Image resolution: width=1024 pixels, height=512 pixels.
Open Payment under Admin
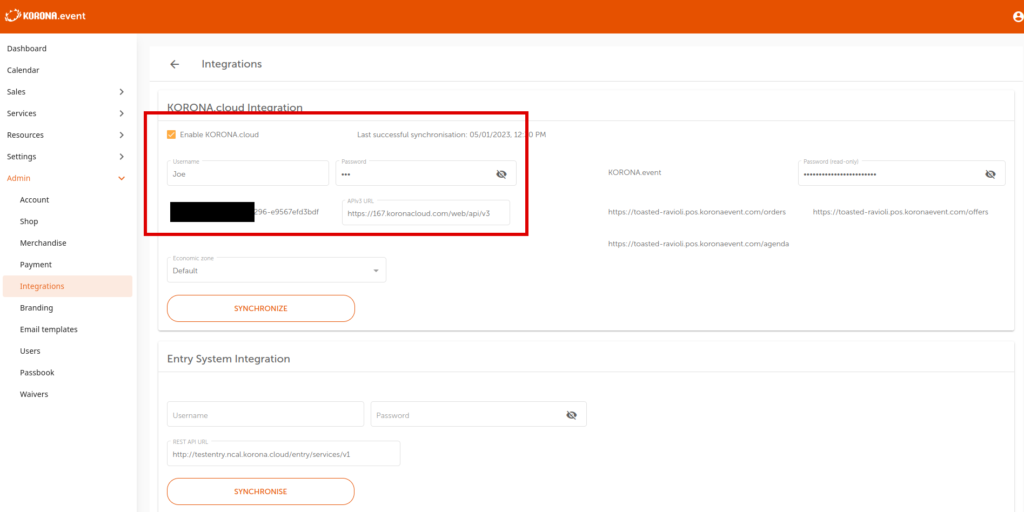point(36,264)
